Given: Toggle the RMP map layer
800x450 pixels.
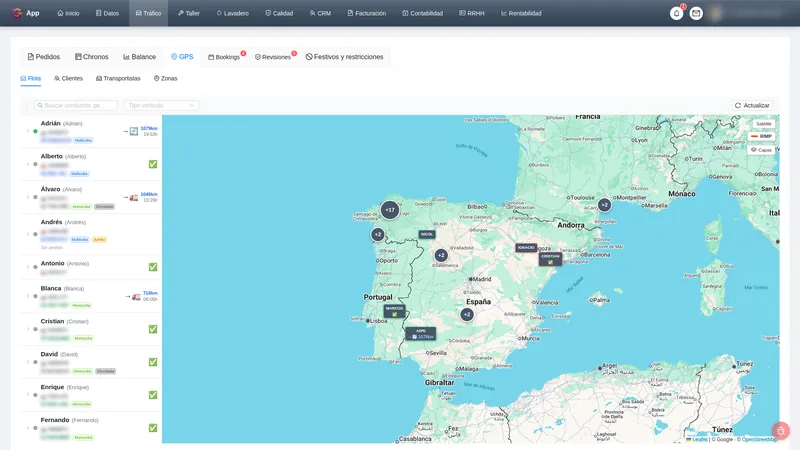Looking at the screenshot, I should (762, 136).
